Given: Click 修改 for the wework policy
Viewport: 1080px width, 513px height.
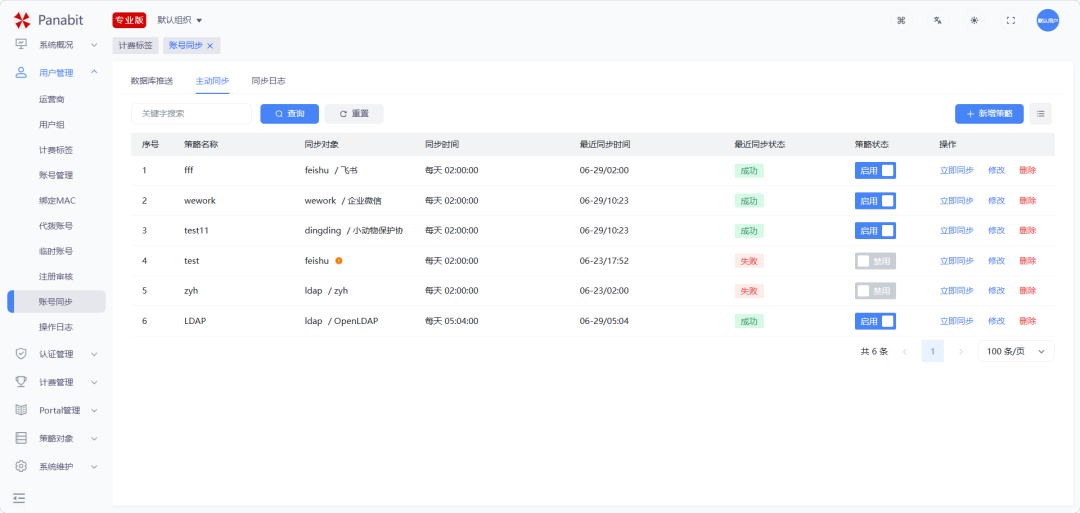Looking at the screenshot, I should 997,200.
